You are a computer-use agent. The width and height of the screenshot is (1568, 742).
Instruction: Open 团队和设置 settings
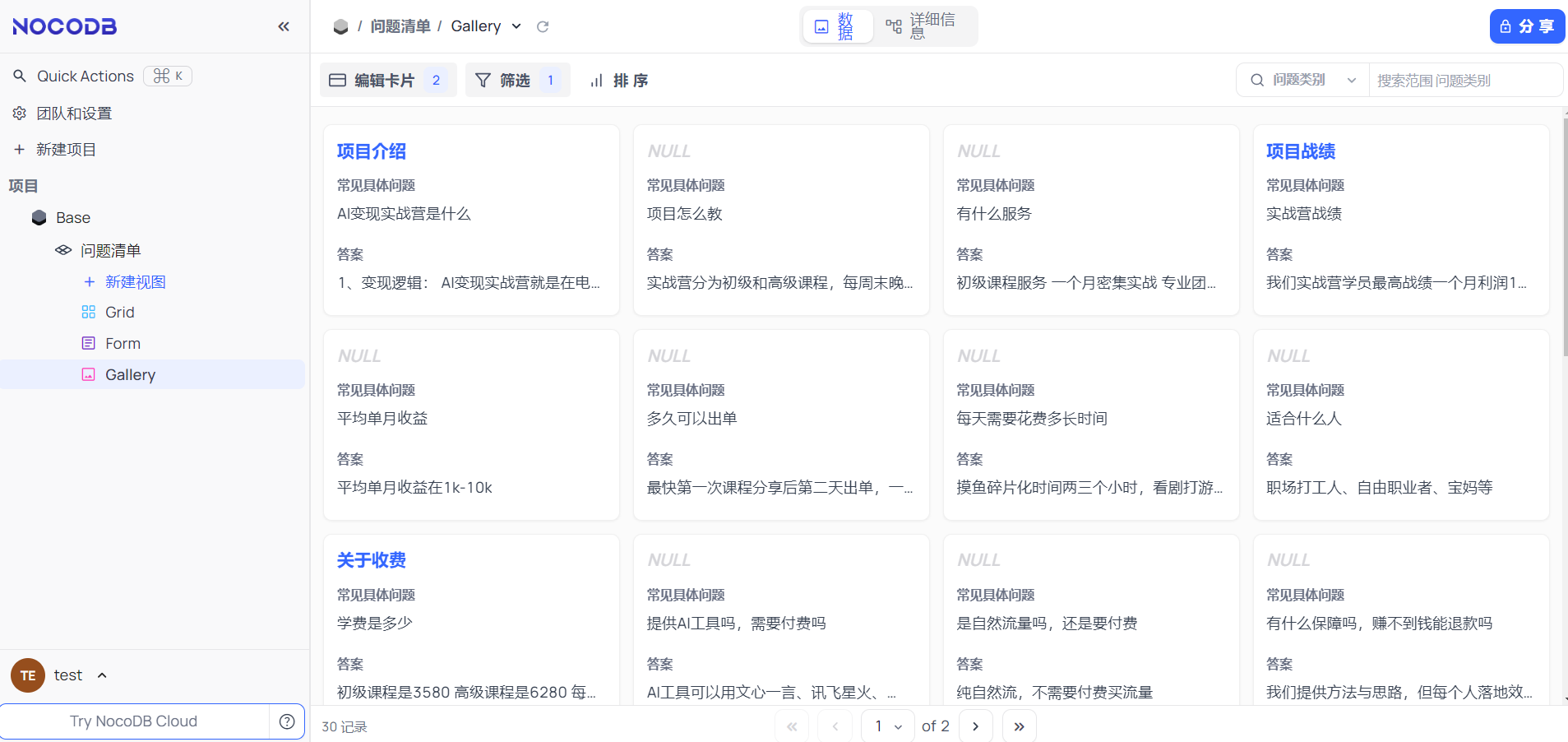[x=74, y=114]
